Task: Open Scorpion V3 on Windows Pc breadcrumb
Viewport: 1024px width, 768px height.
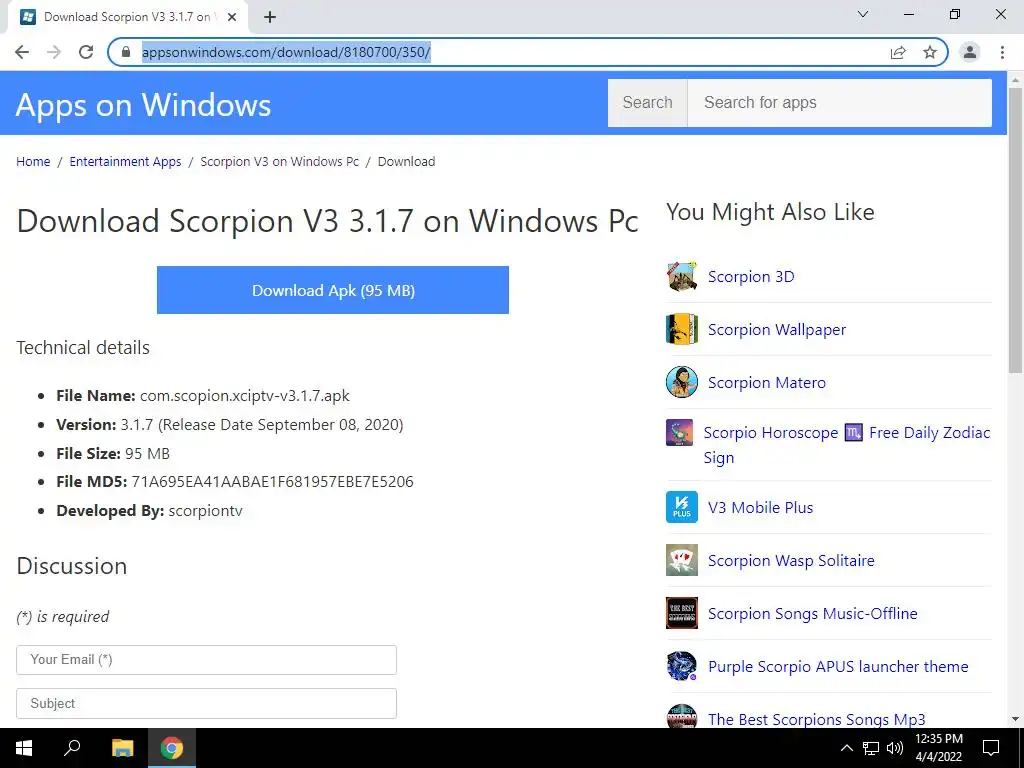Action: 280,161
